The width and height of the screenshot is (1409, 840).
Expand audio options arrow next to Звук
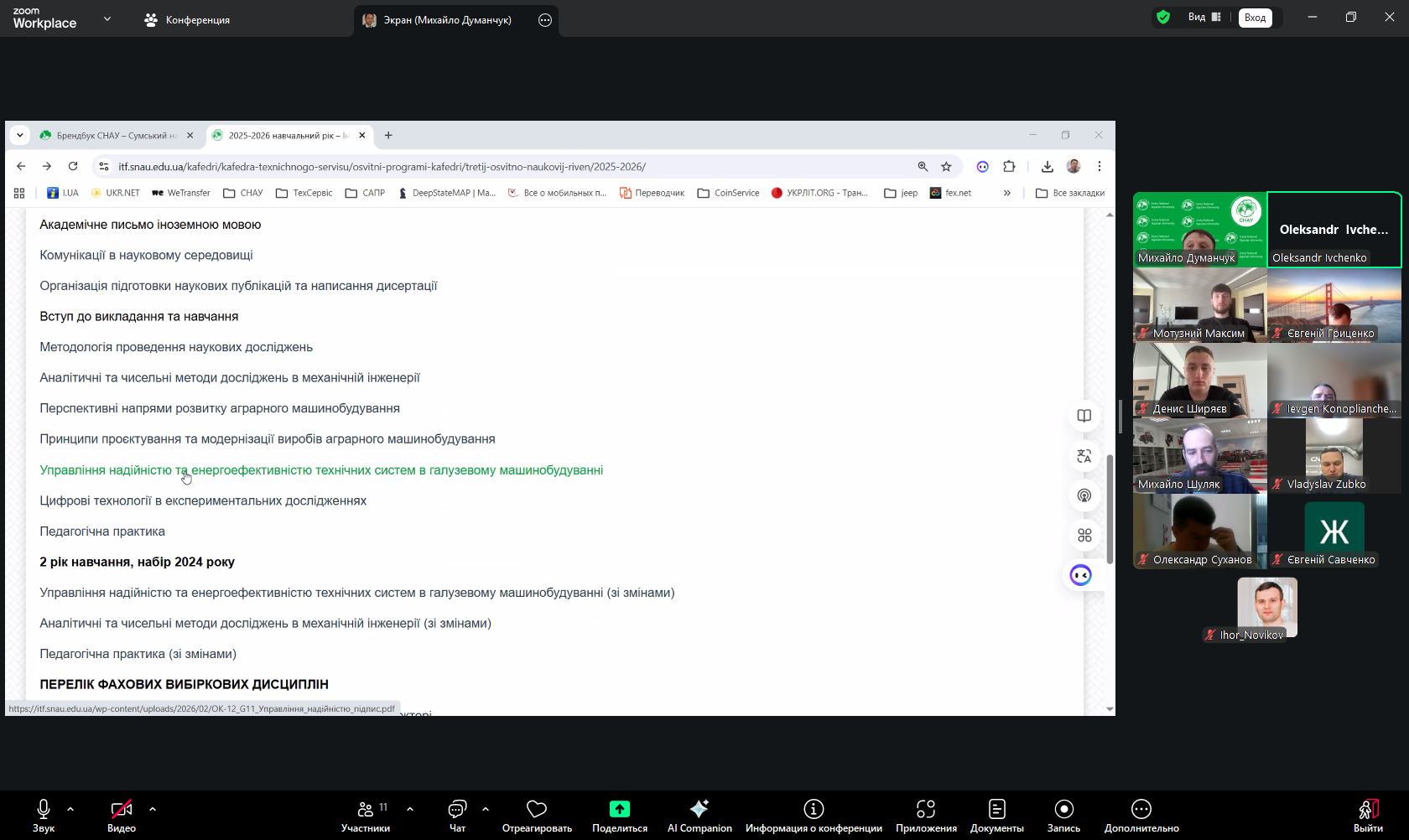click(70, 809)
